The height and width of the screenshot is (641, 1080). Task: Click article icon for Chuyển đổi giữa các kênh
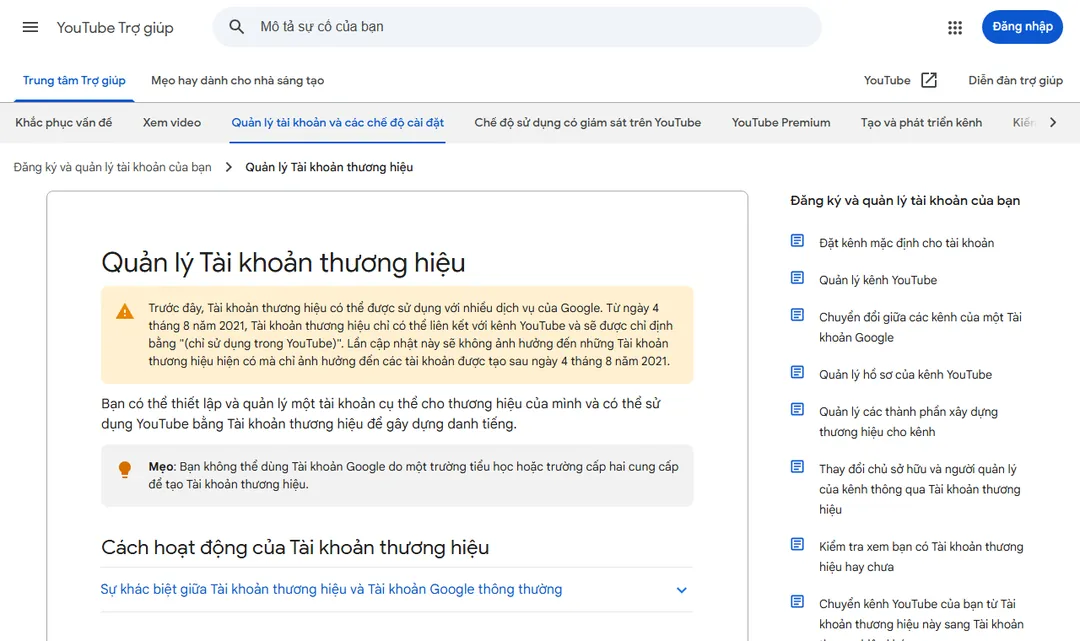797,315
